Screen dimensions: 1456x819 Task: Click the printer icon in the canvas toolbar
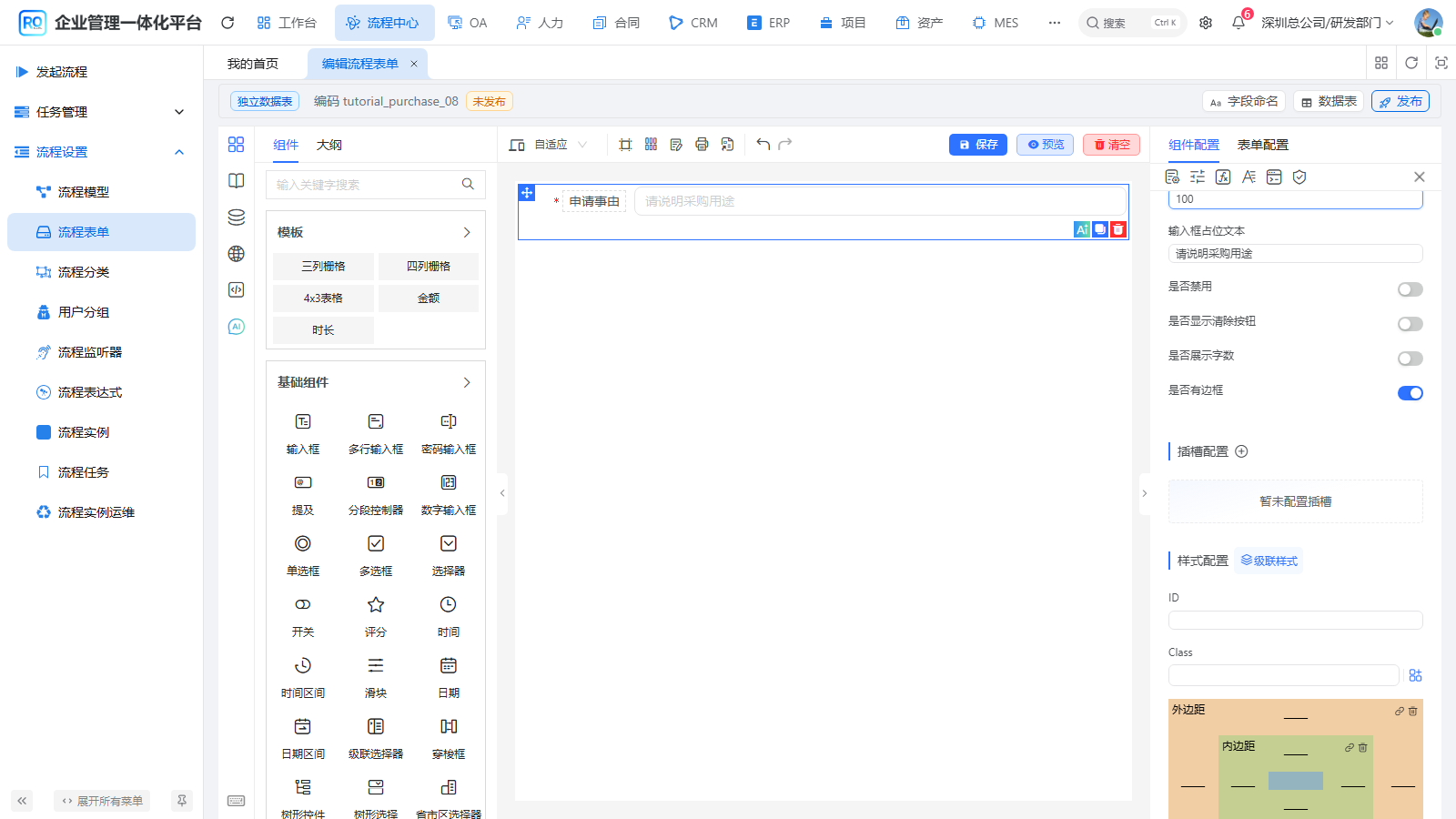702,144
